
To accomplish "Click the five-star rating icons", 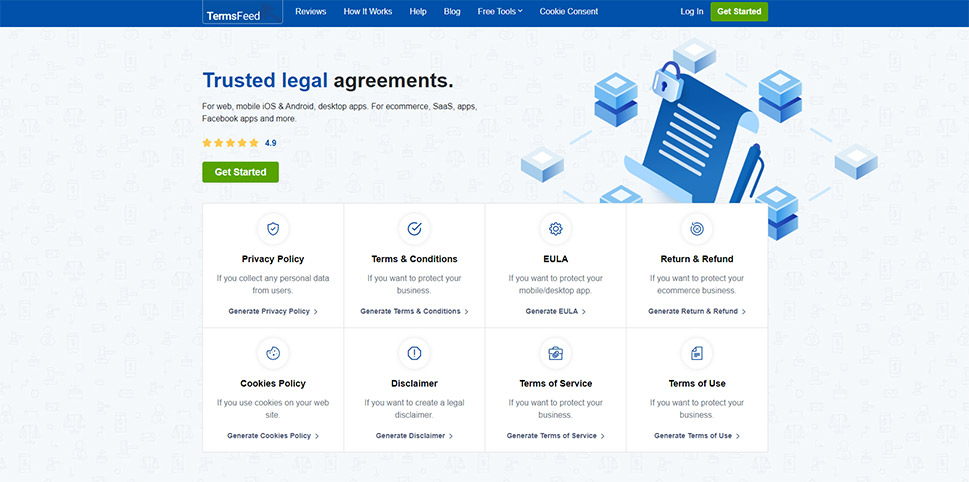I will tap(231, 143).
